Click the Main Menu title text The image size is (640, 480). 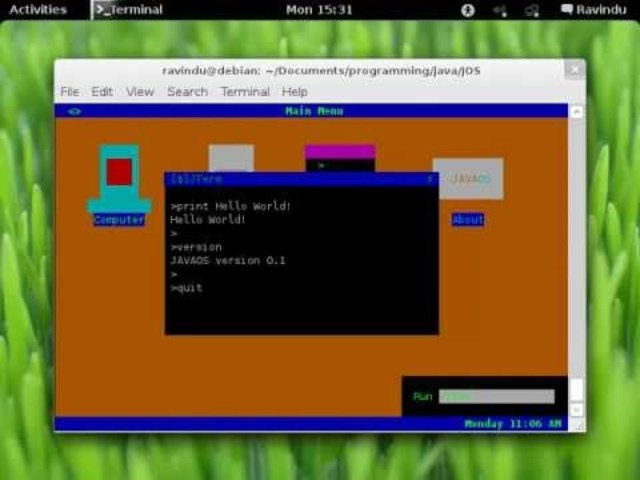(314, 111)
